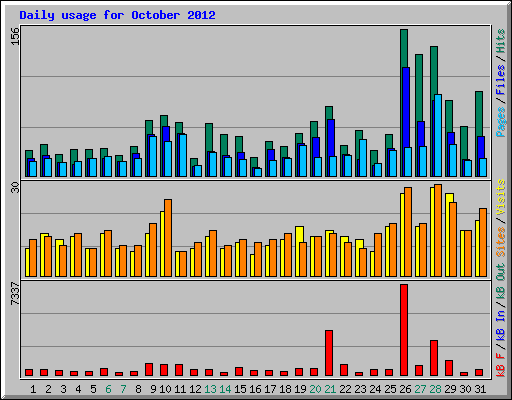Click the "Daily usage for October 2012" title
This screenshot has height=400, width=512.
click(x=117, y=16)
